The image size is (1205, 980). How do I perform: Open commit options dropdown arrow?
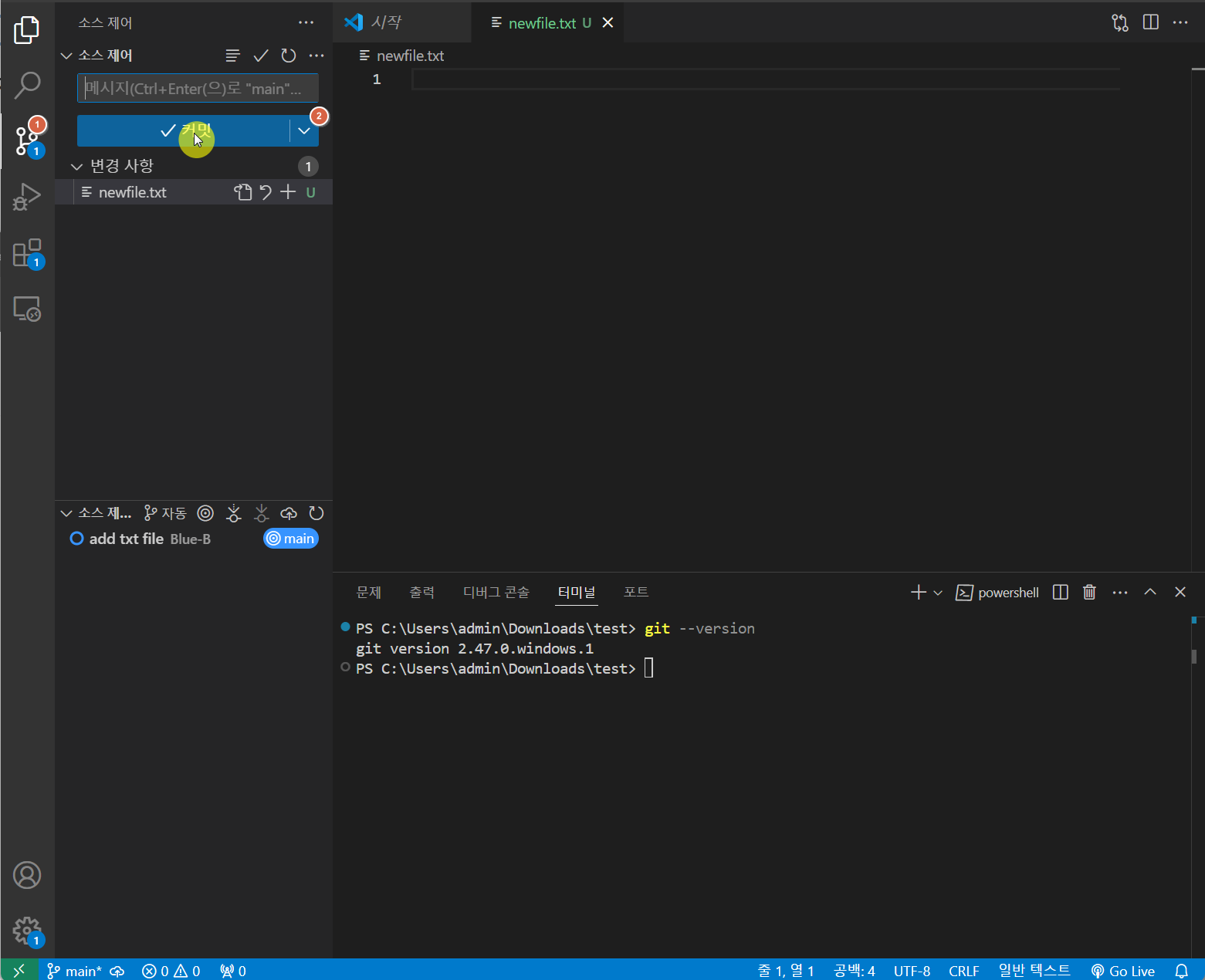pyautogui.click(x=304, y=130)
